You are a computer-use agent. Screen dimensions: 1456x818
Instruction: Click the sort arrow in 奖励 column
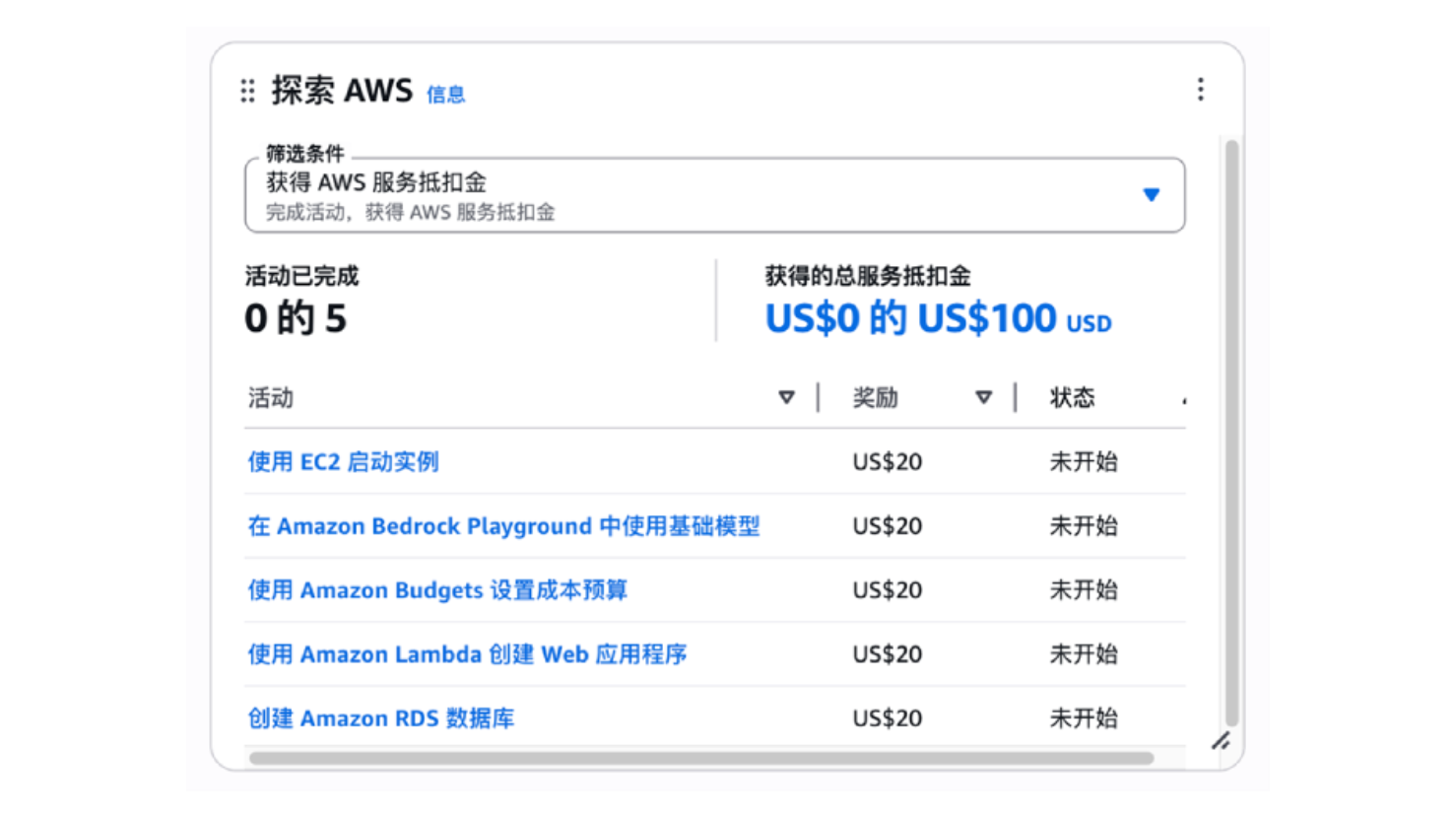pos(983,397)
